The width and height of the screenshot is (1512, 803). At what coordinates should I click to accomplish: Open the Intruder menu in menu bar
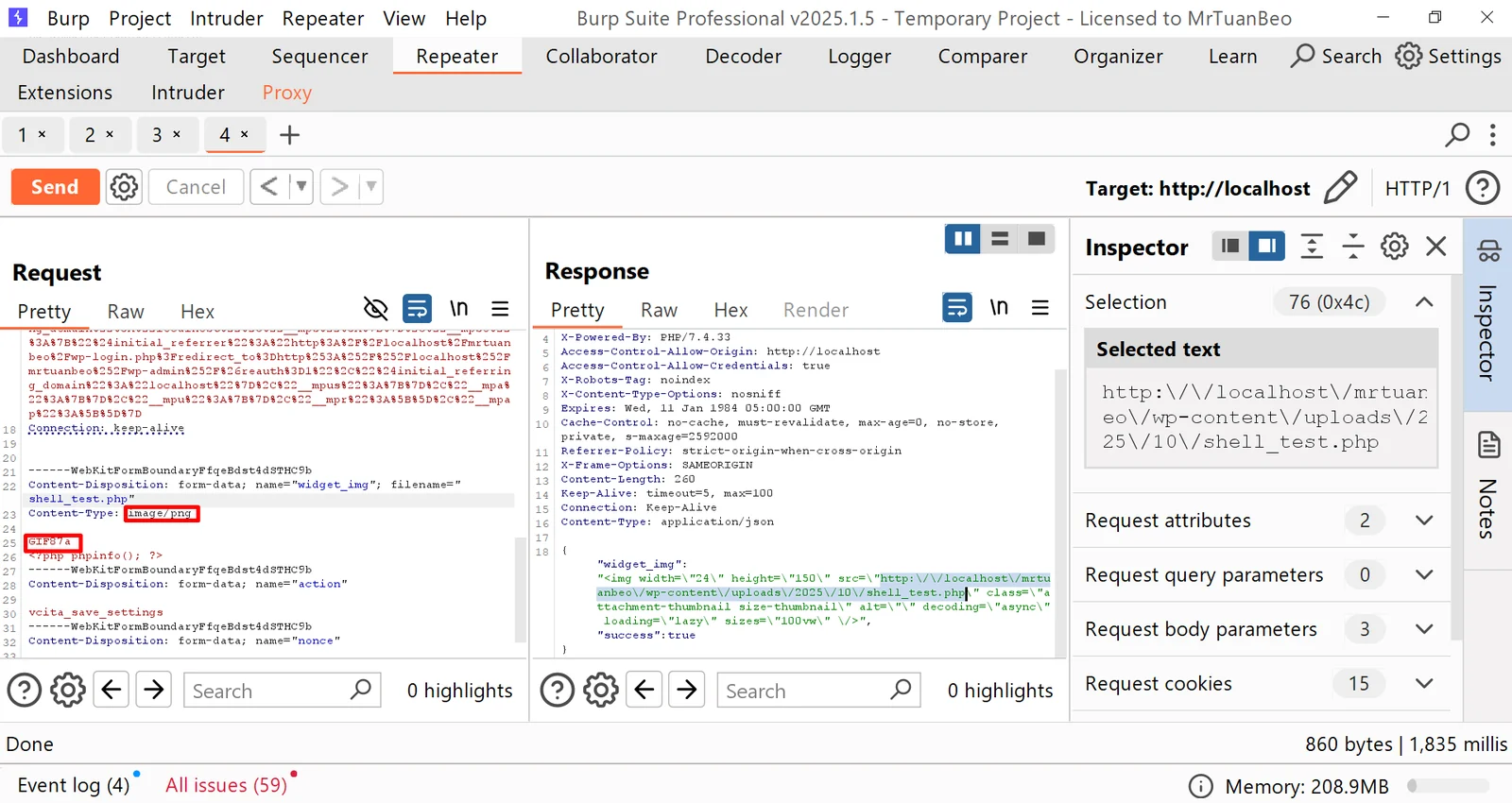pos(227,18)
